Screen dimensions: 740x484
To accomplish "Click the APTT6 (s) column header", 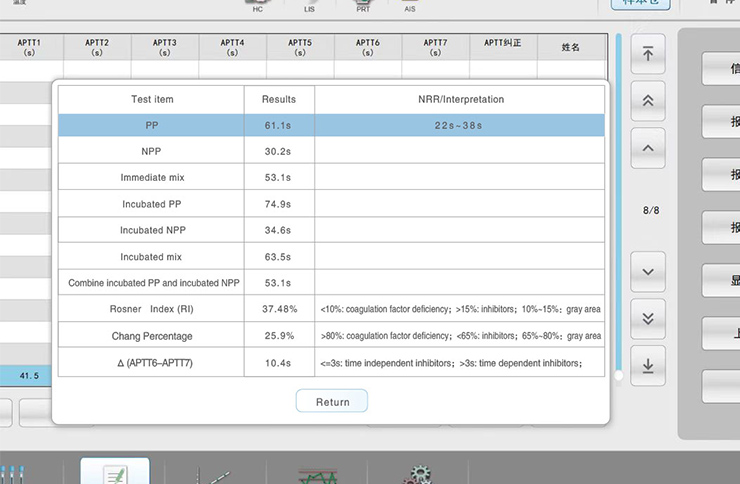I will pyautogui.click(x=368, y=47).
